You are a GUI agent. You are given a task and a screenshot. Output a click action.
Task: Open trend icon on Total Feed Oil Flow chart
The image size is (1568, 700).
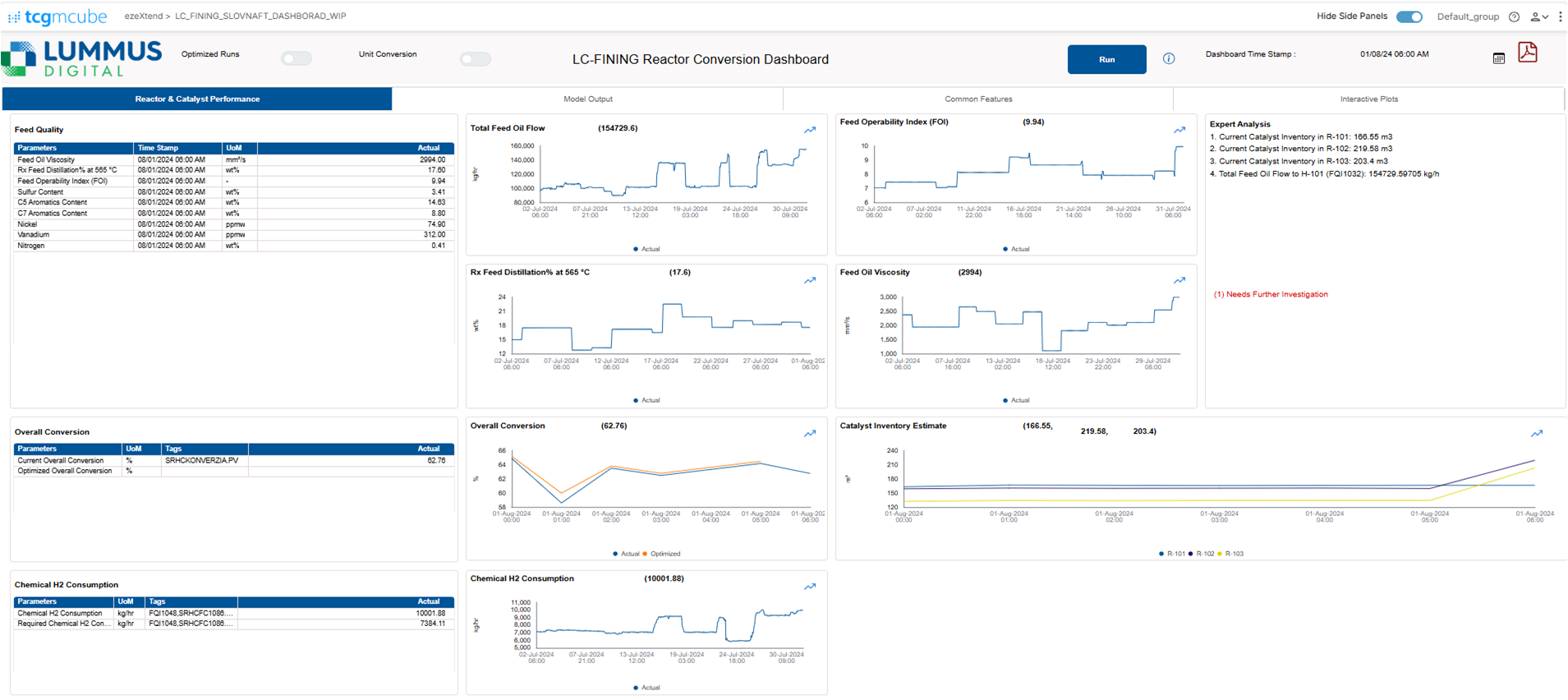coord(810,130)
